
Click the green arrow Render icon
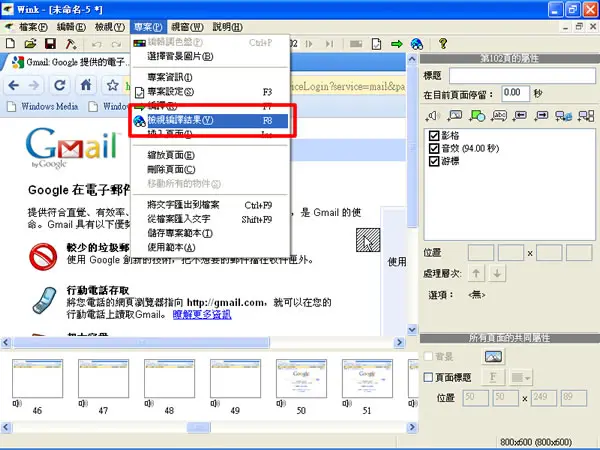click(396, 44)
